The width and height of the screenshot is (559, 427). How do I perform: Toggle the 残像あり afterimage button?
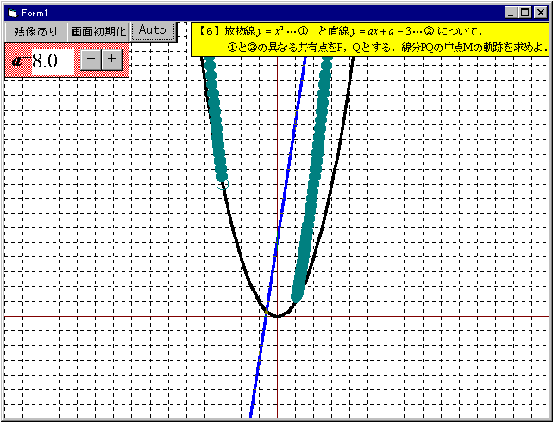(x=36, y=32)
